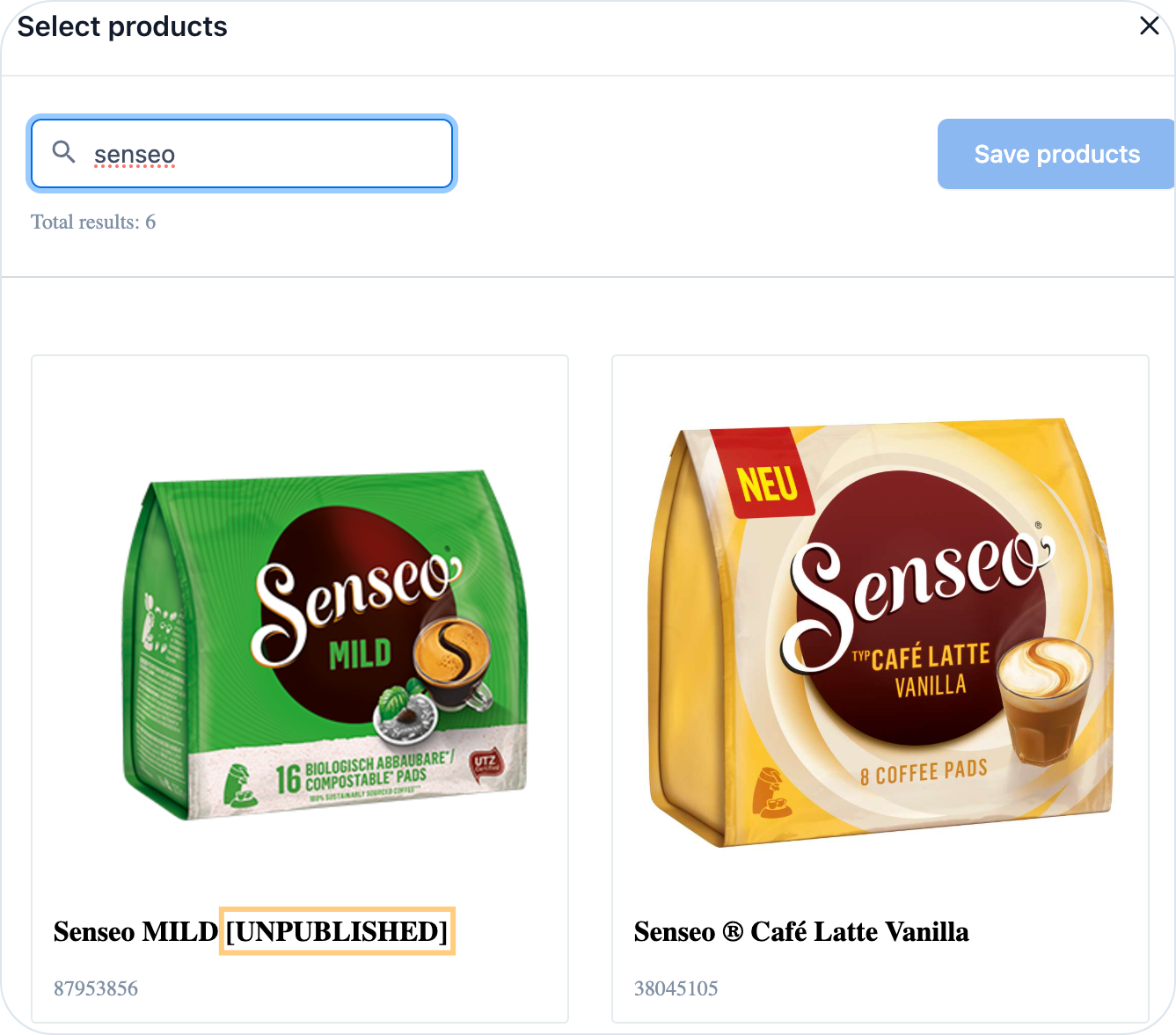Click the coffee cup on green MILD pack
The image size is (1176, 1035).
click(453, 661)
